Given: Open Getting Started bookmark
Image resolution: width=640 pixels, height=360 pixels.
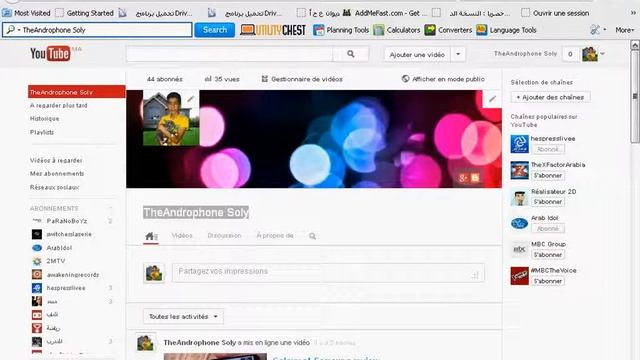Looking at the screenshot, I should point(84,13).
